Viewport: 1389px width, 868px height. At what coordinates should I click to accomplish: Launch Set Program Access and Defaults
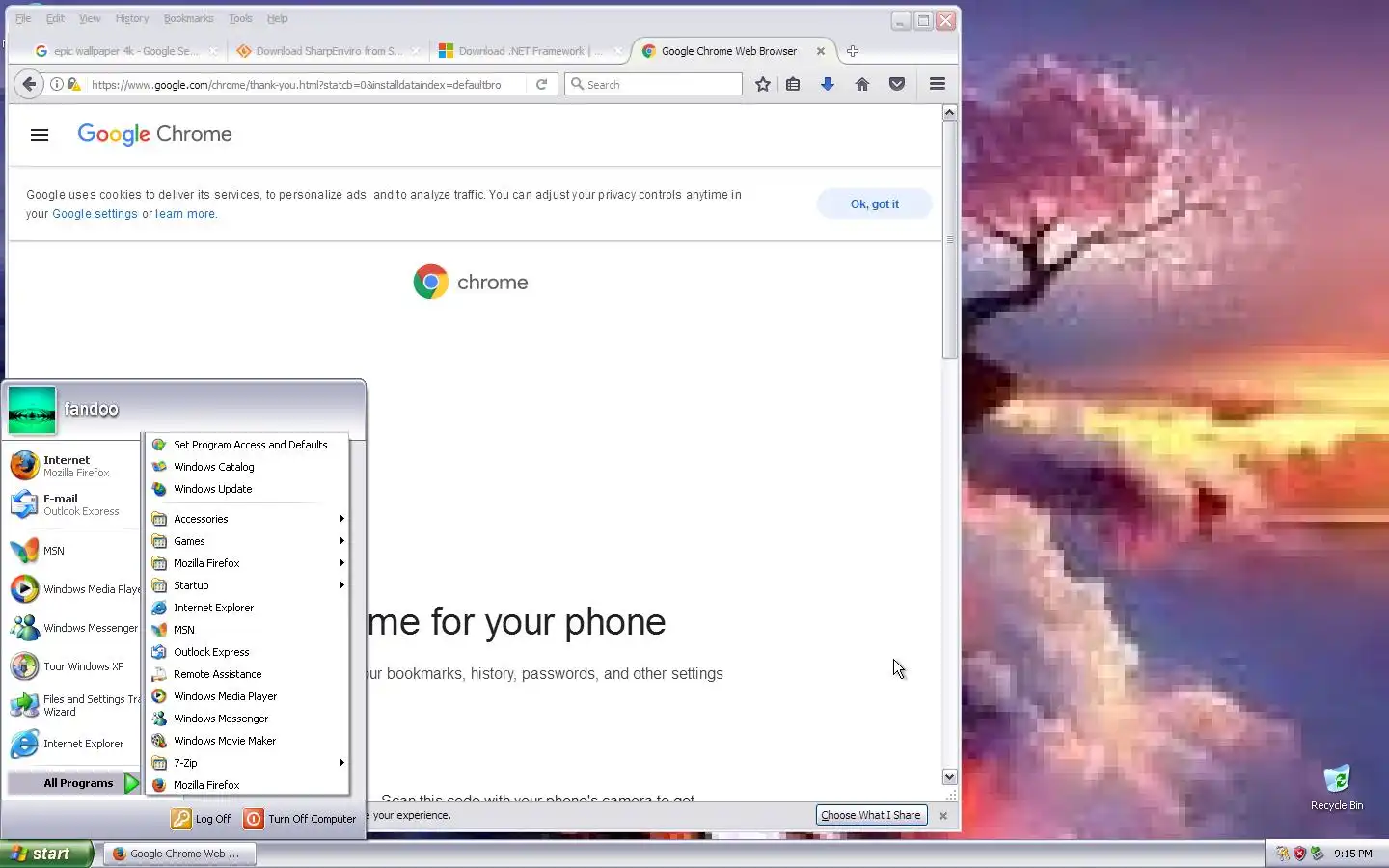coord(247,445)
